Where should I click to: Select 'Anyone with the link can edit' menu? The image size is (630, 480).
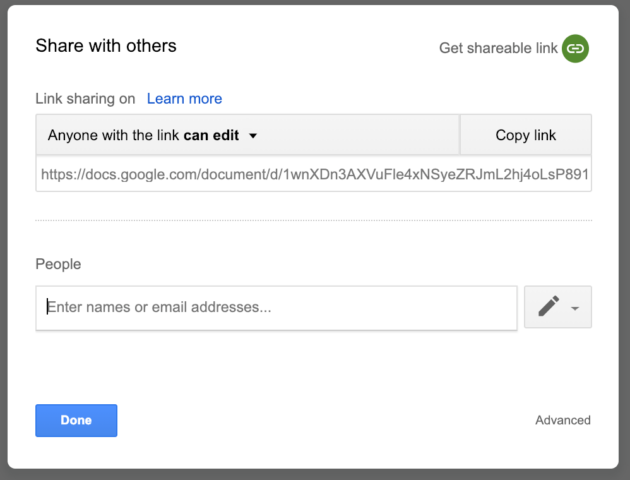pyautogui.click(x=248, y=135)
